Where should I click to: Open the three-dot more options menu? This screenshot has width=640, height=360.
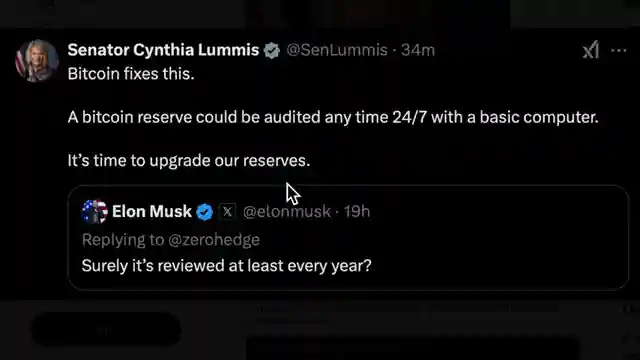coord(619,51)
